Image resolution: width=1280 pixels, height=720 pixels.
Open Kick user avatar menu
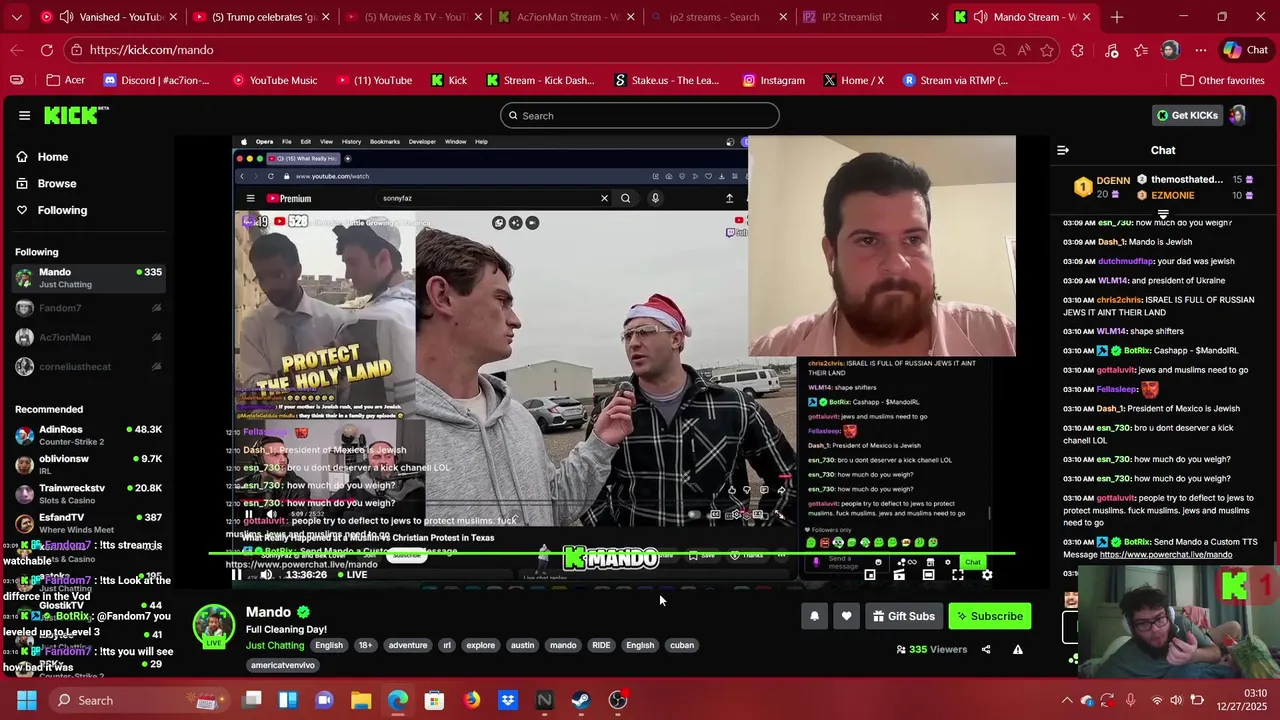1238,116
